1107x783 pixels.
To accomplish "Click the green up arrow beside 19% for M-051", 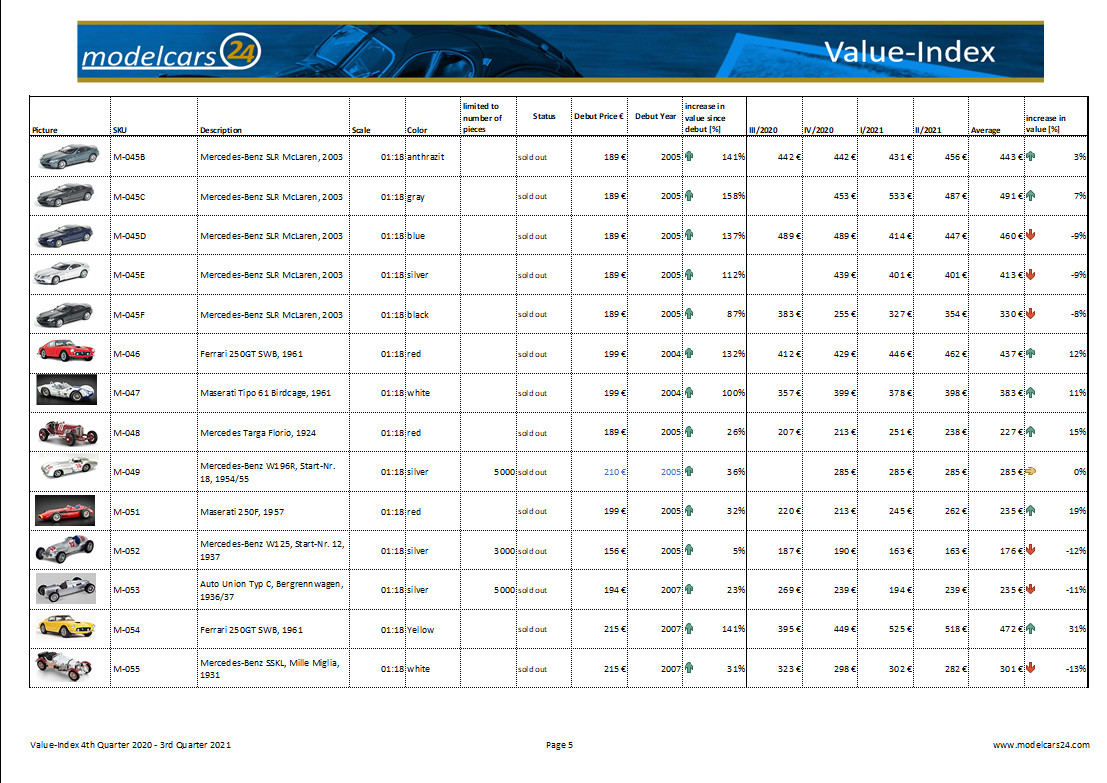I will tap(1031, 510).
